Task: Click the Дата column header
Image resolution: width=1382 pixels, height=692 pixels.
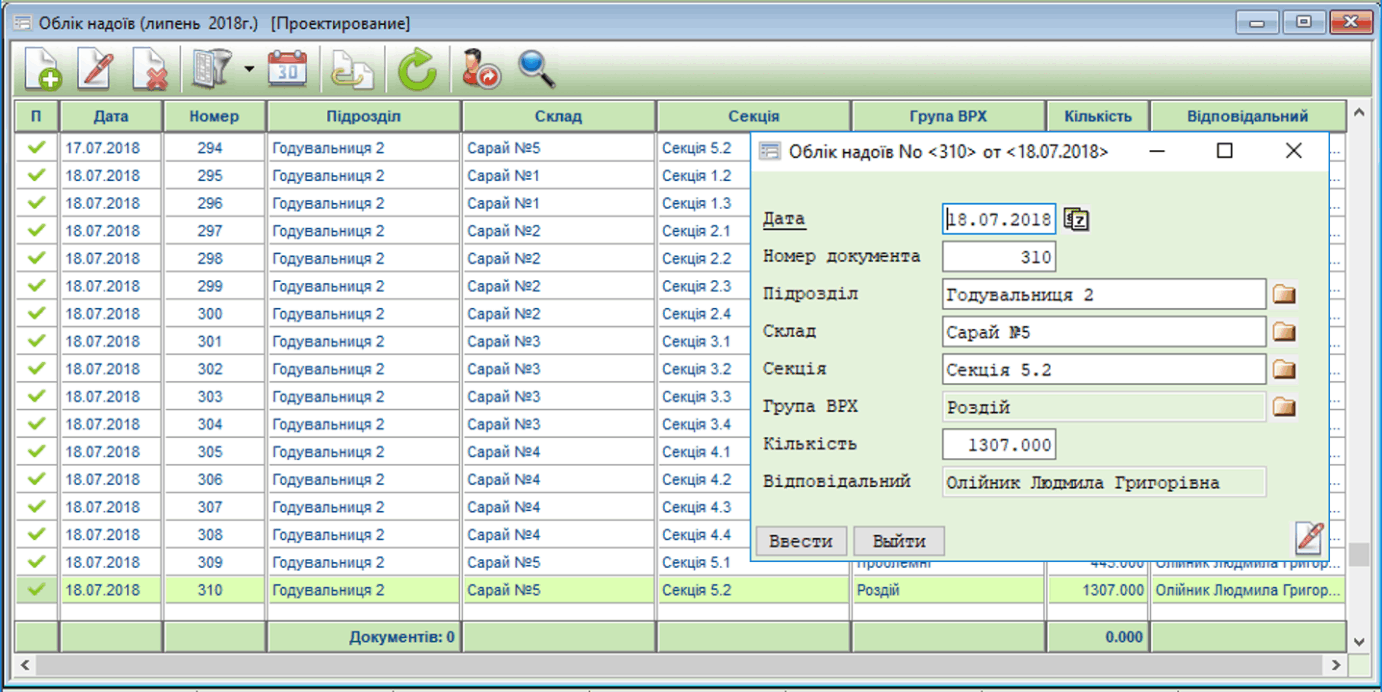Action: pyautogui.click(x=111, y=116)
